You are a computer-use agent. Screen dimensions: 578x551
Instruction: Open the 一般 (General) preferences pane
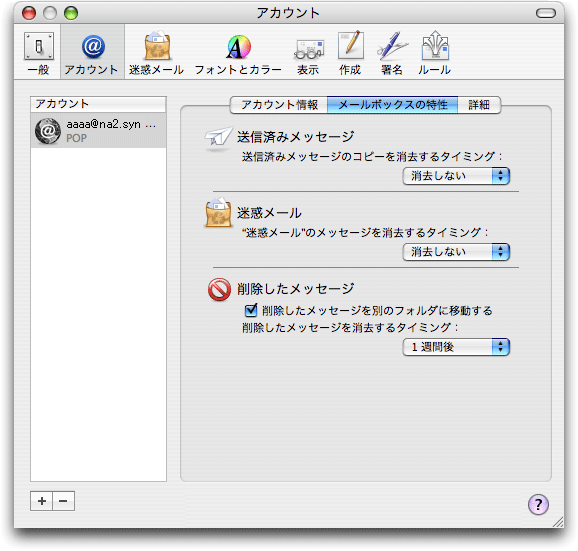[38, 53]
